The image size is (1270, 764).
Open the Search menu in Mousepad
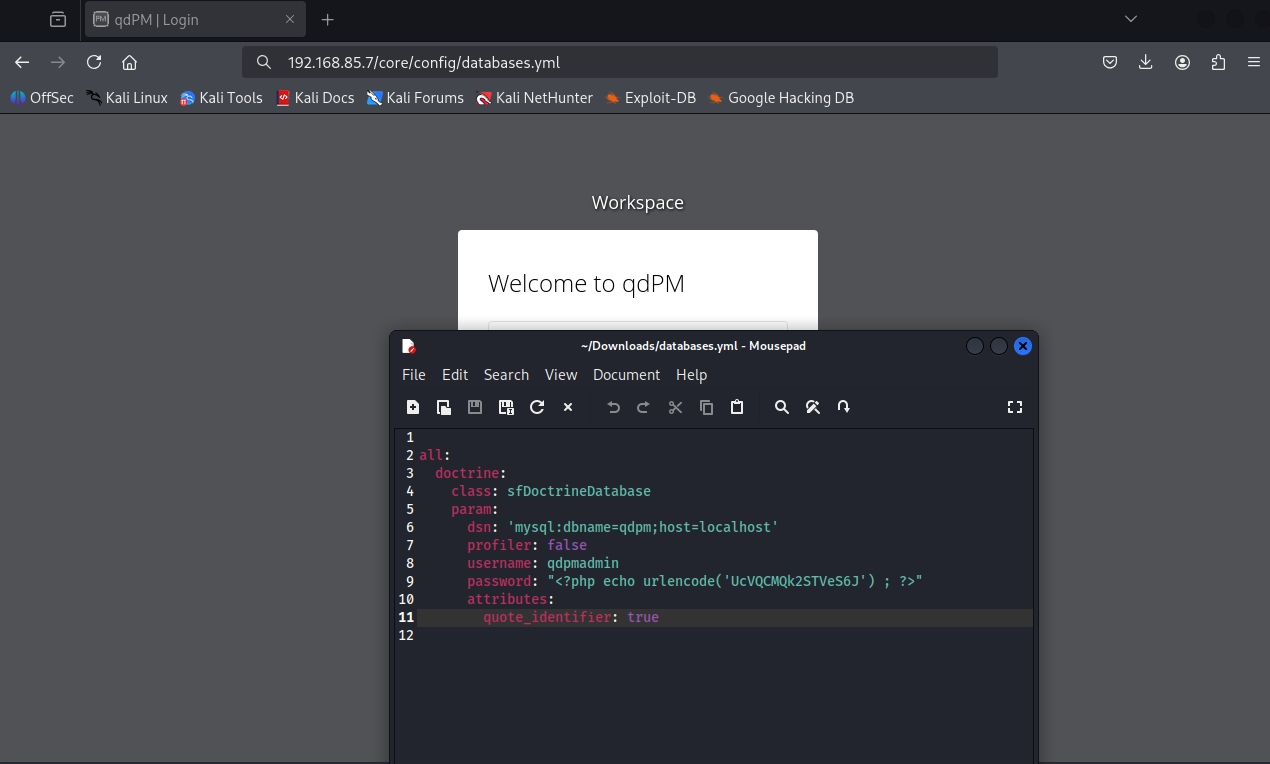506,375
